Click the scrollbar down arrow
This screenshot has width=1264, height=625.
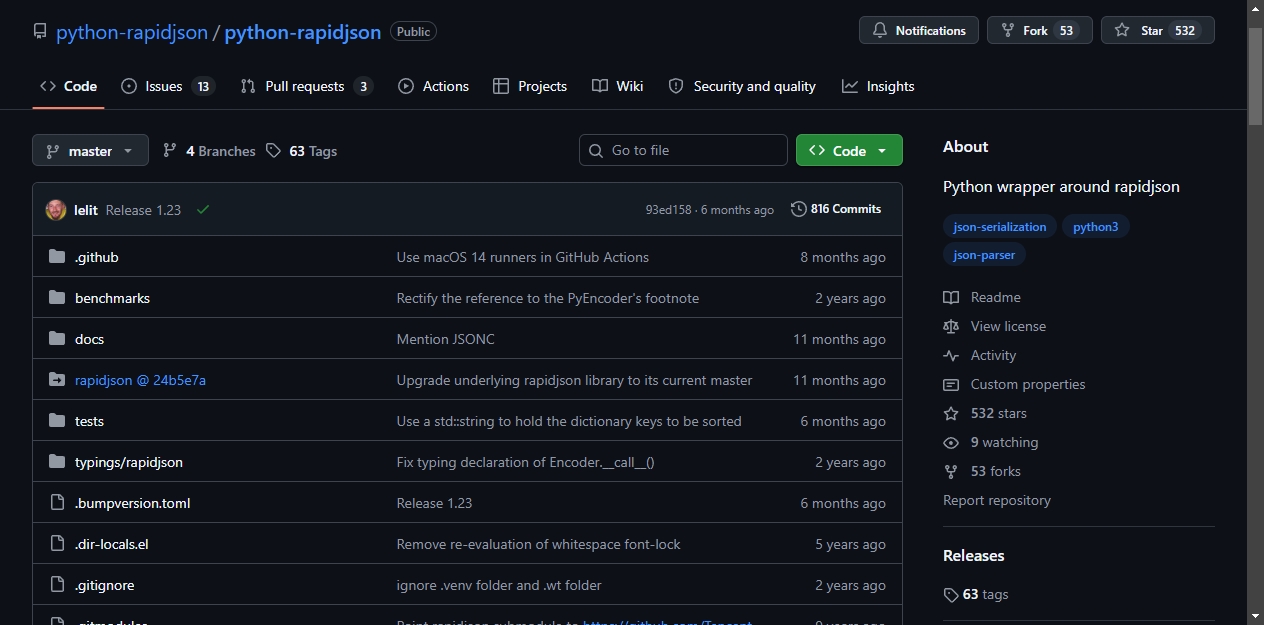1256,615
